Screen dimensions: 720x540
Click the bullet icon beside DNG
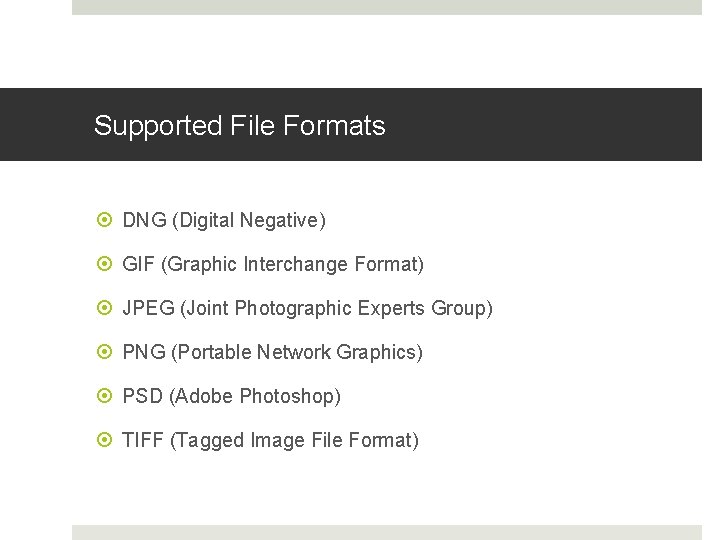coord(105,219)
